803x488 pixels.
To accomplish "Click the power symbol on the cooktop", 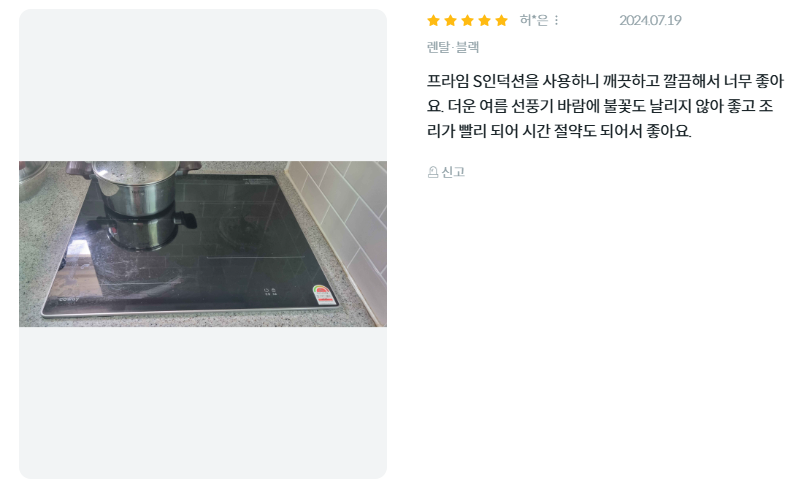I will 267,291.
